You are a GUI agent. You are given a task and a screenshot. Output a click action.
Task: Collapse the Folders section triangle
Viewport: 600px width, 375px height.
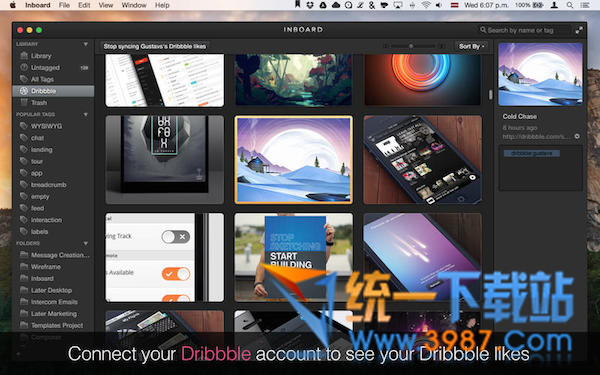86,243
